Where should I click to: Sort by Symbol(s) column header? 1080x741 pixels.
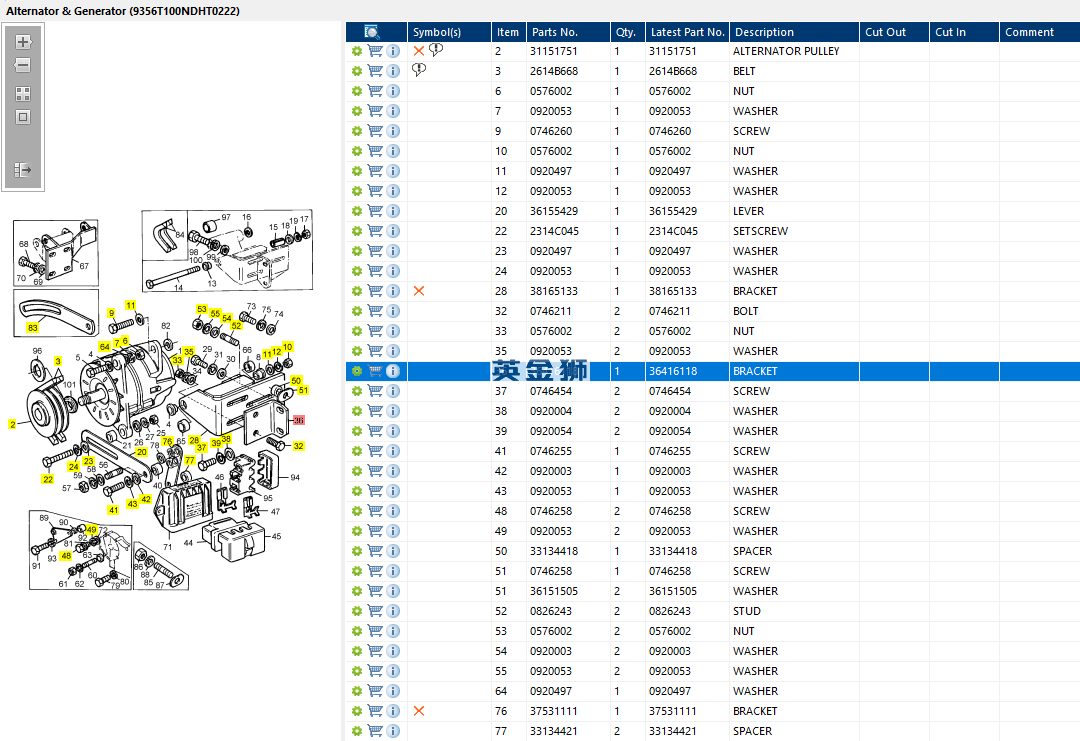[x=449, y=32]
